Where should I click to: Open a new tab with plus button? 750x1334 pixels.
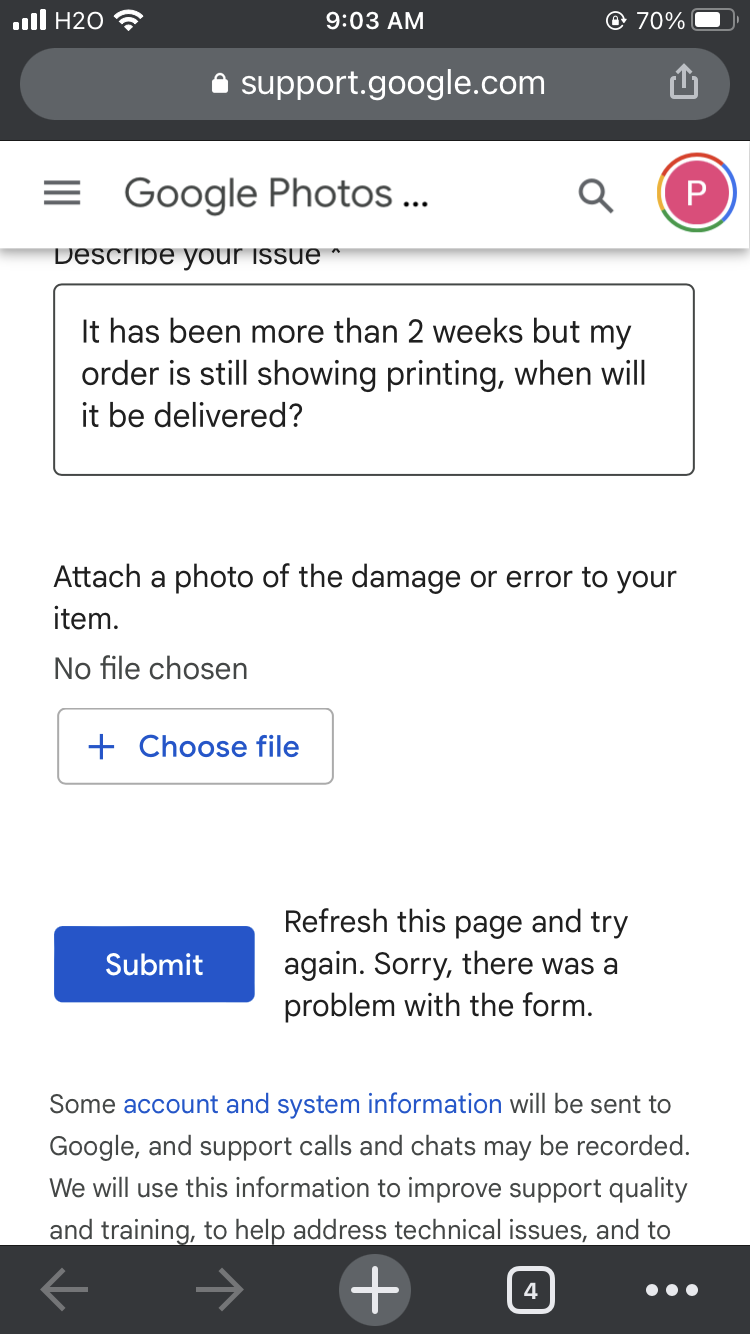[x=375, y=1291]
